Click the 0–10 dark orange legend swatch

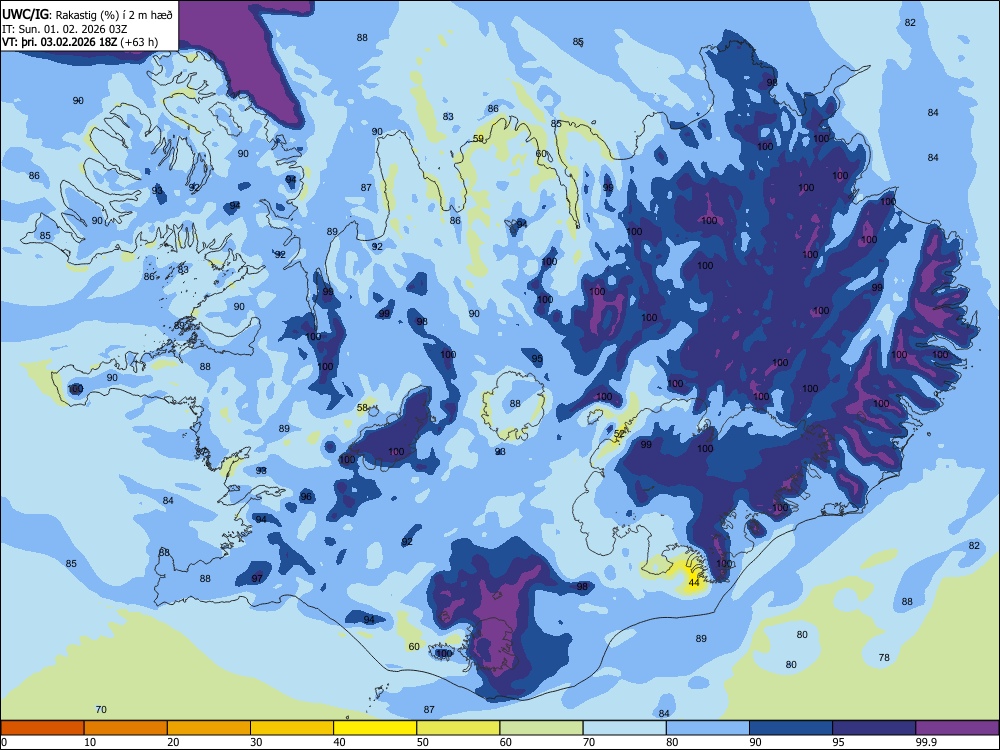(x=42, y=728)
